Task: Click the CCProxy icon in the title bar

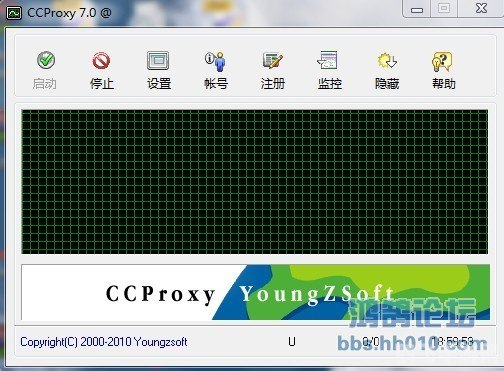Action: (x=14, y=13)
